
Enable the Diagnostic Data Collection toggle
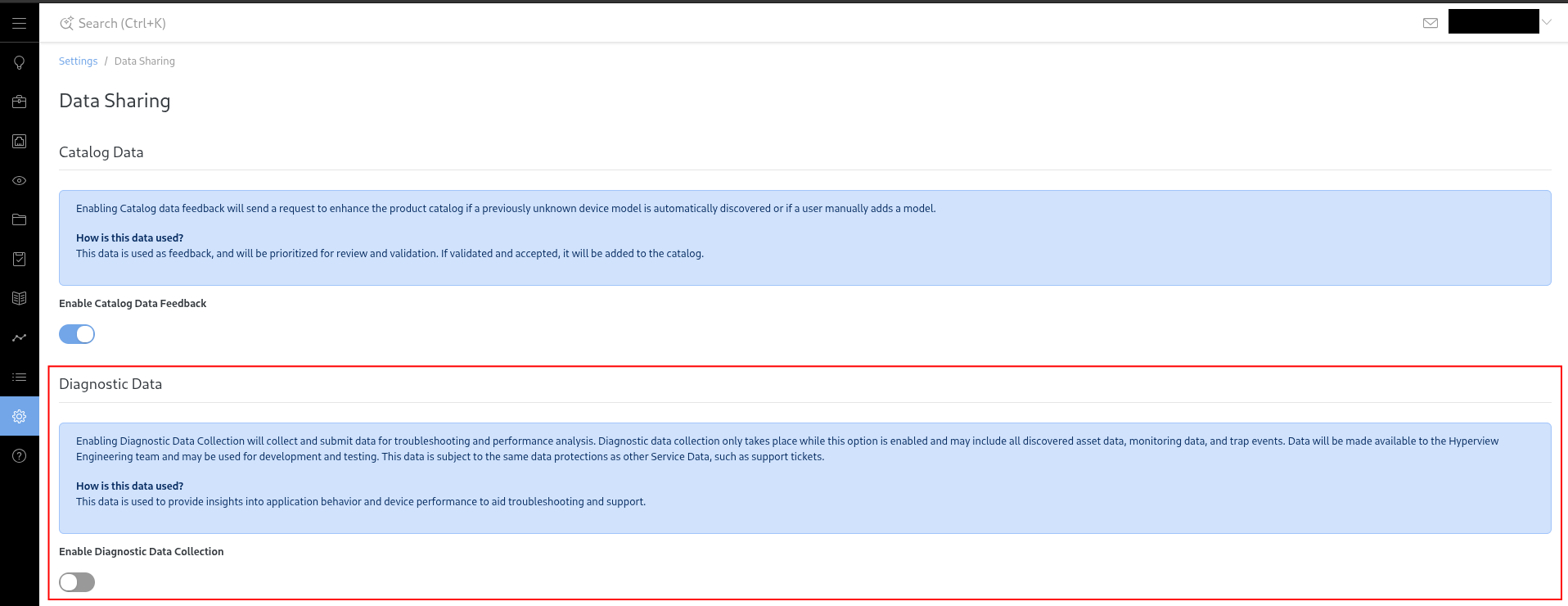[x=77, y=582]
